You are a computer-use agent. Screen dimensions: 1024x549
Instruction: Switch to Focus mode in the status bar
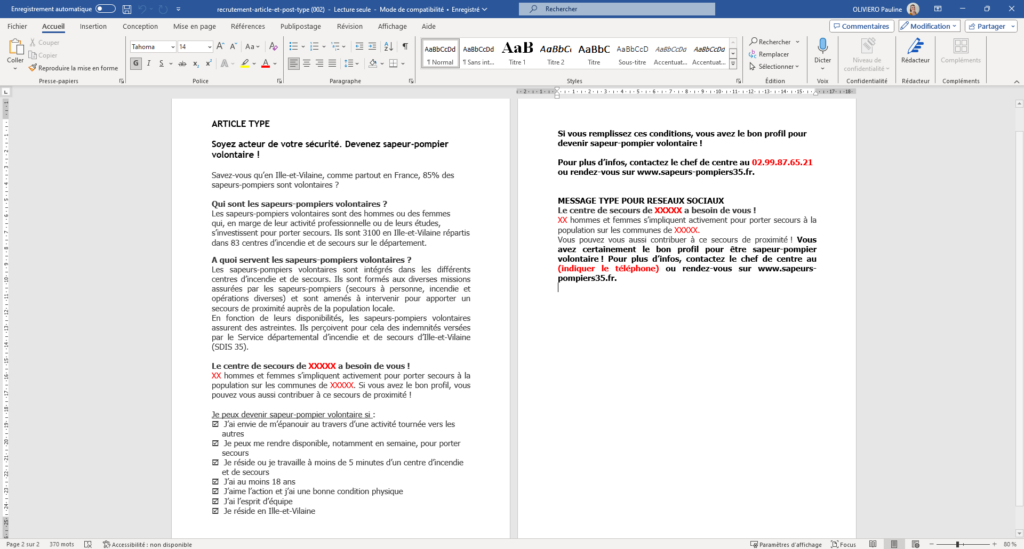click(x=843, y=544)
